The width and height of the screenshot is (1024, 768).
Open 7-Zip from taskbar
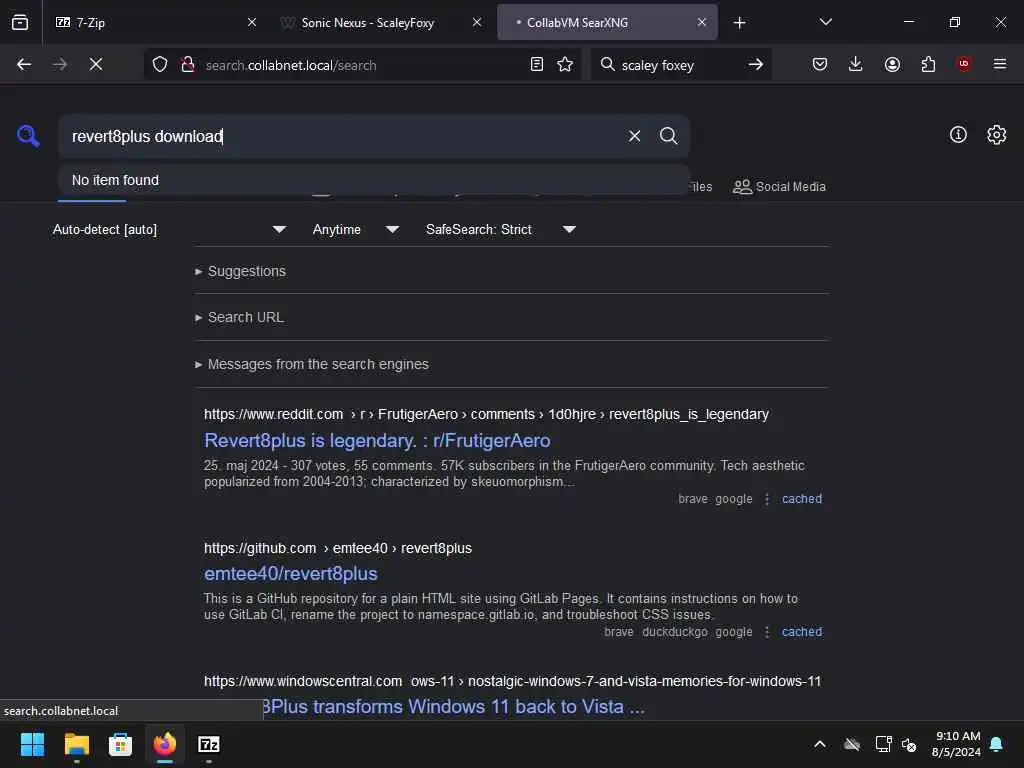tap(208, 744)
